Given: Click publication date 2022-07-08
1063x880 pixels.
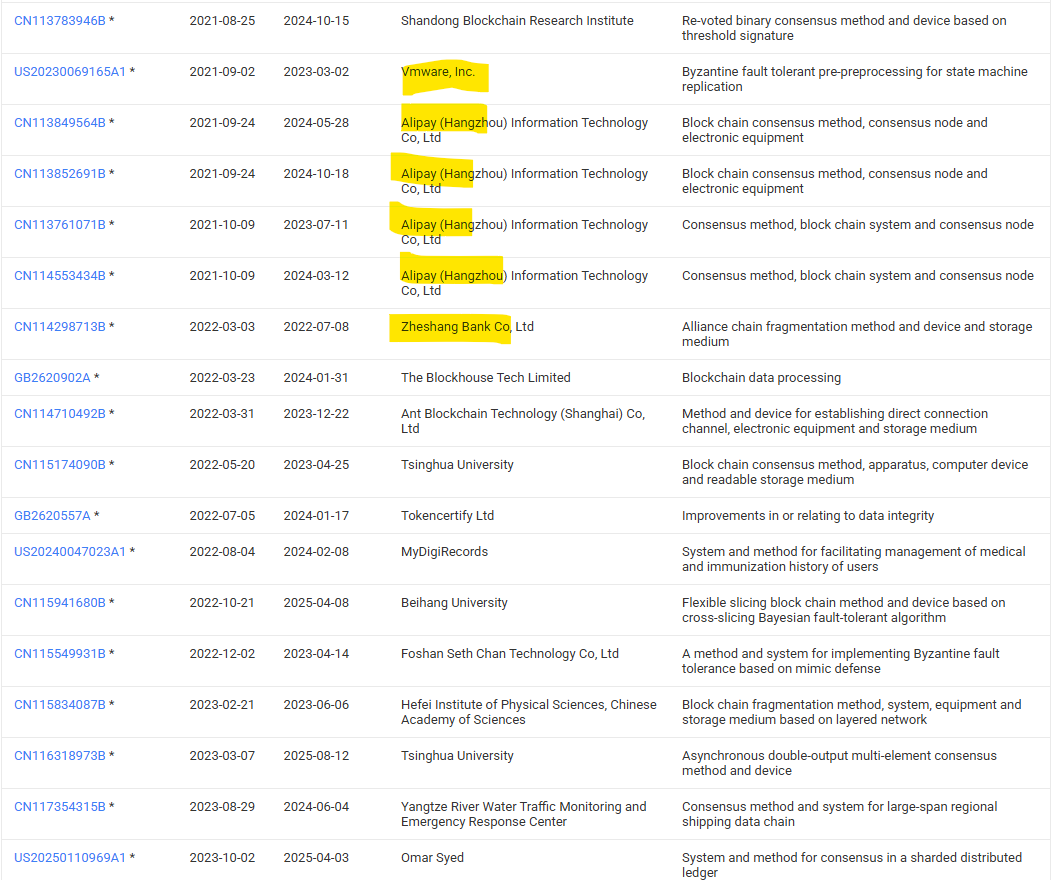Looking at the screenshot, I should pyautogui.click(x=316, y=327).
